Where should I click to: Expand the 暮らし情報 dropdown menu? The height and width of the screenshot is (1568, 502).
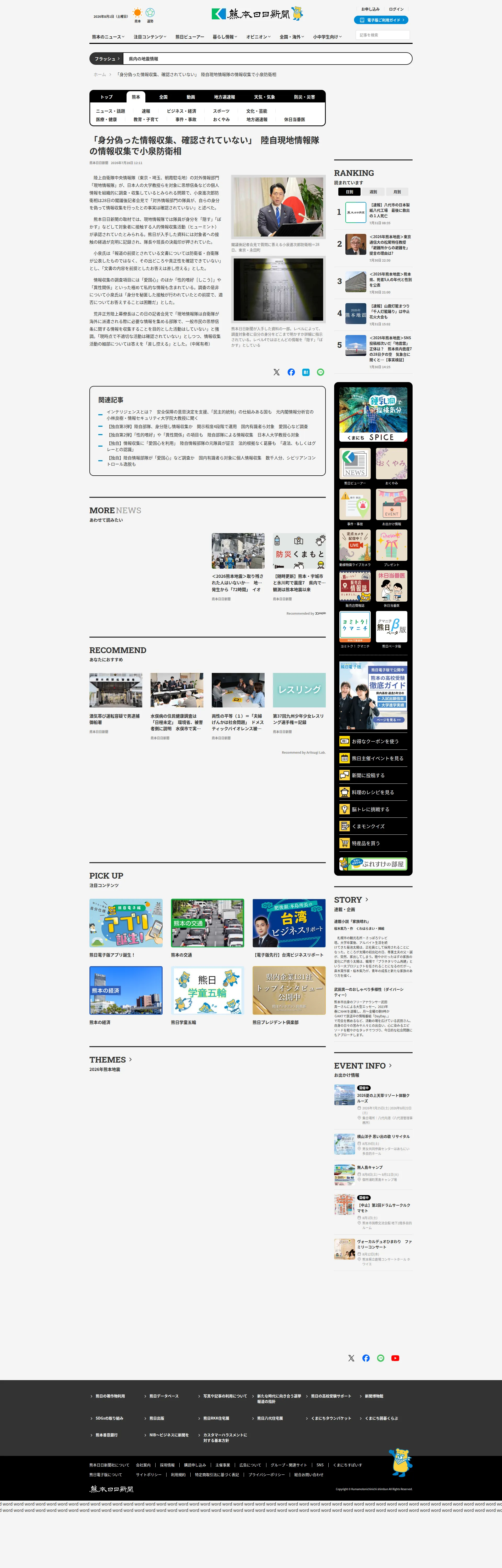(x=225, y=37)
